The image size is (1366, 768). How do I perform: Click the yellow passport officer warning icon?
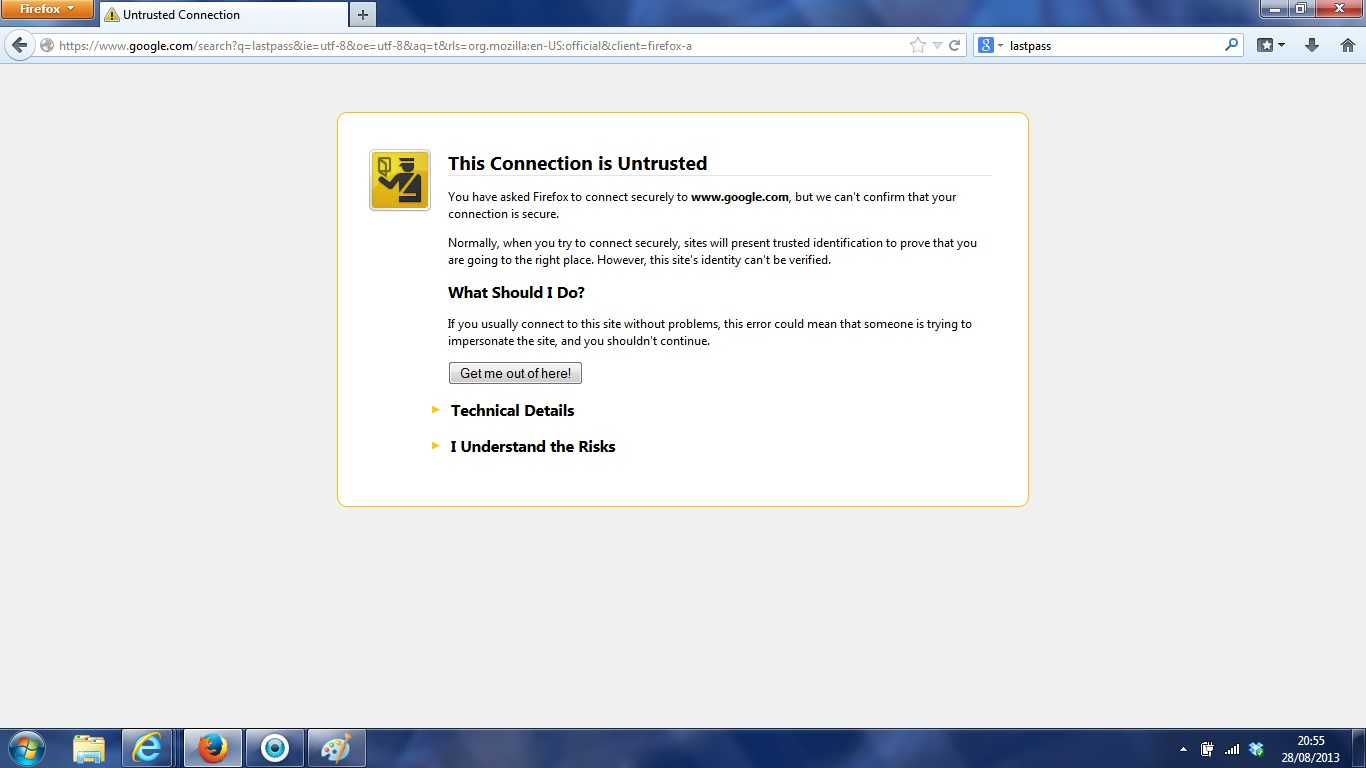coord(400,180)
